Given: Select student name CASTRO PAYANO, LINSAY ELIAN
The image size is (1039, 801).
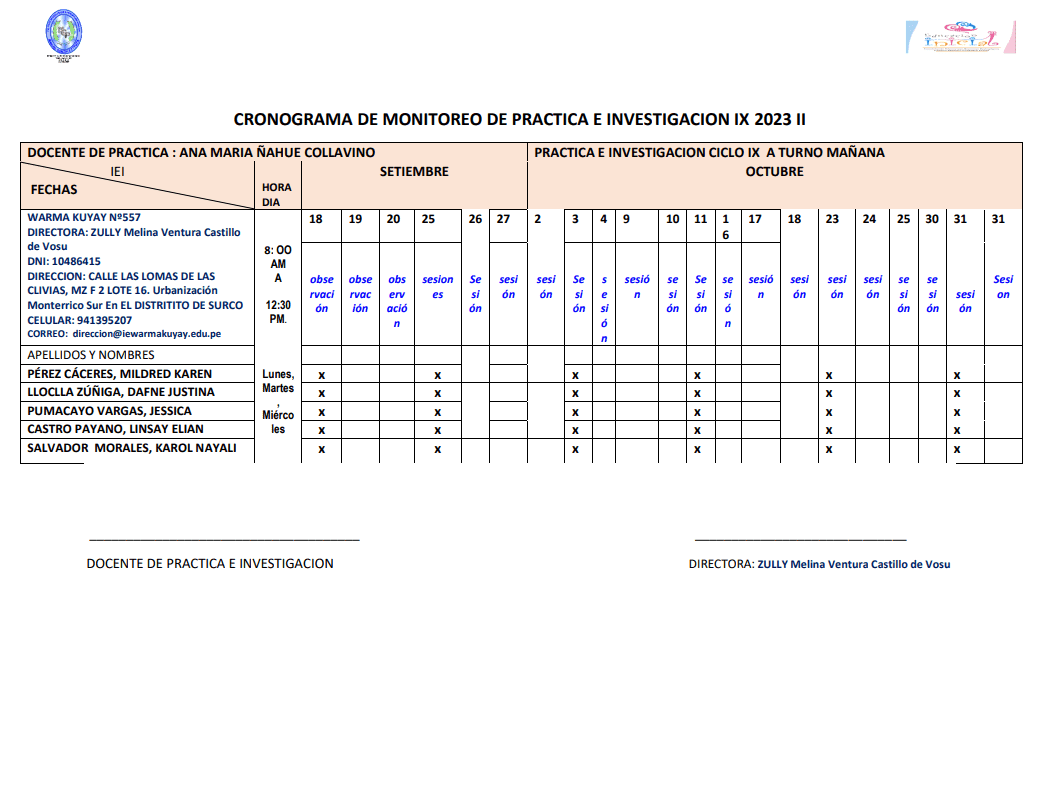Looking at the screenshot, I should (115, 429).
